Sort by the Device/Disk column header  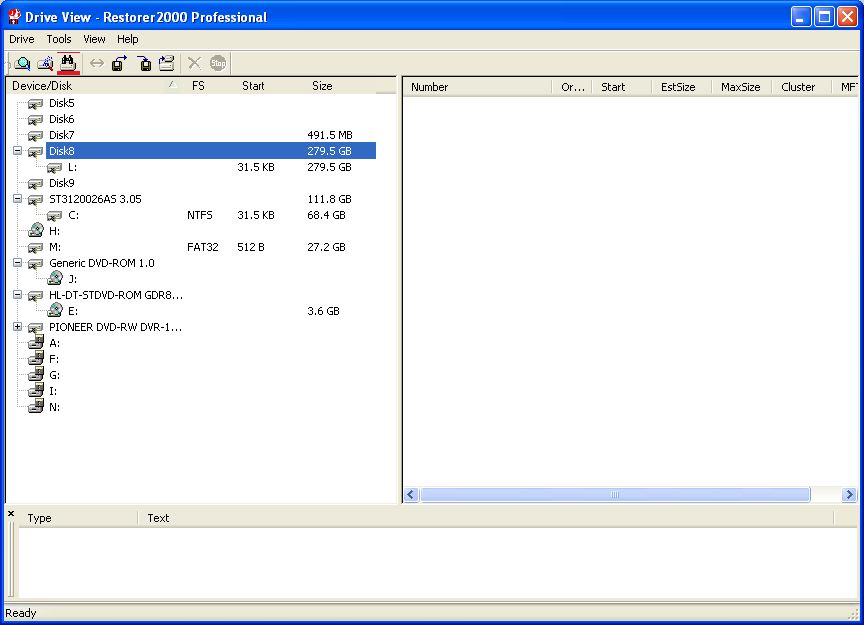pyautogui.click(x=95, y=85)
